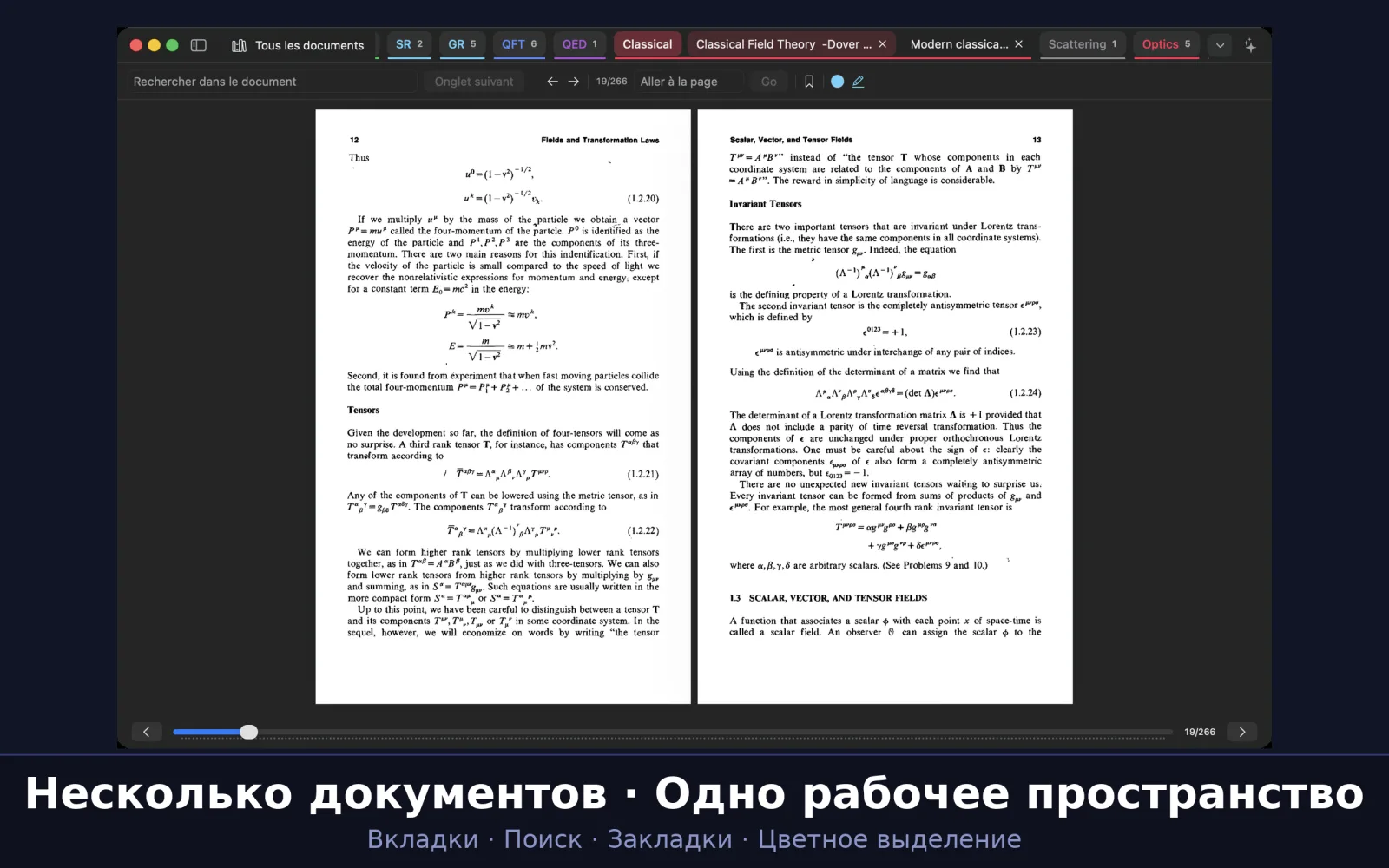Viewport: 1389px width, 868px height.
Task: Open Tous les documents library
Action: pos(298,45)
